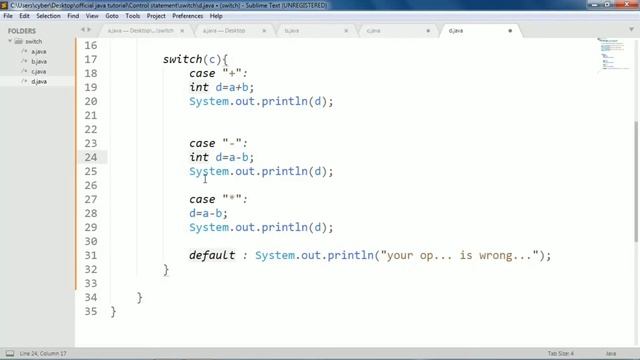
Task: Close the b.java tab
Action: pyautogui.click(x=346, y=31)
